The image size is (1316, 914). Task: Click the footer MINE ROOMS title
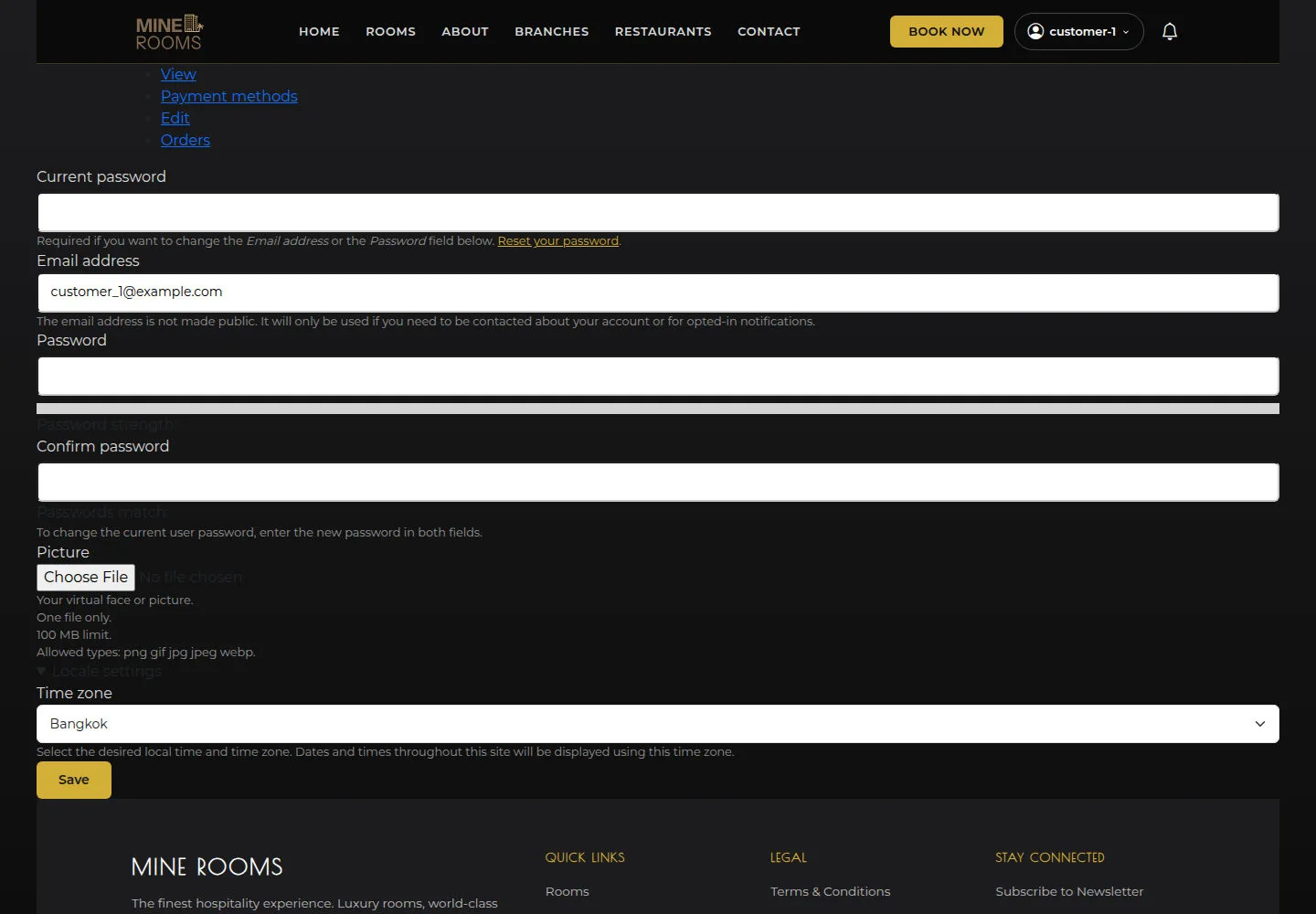coord(207,867)
